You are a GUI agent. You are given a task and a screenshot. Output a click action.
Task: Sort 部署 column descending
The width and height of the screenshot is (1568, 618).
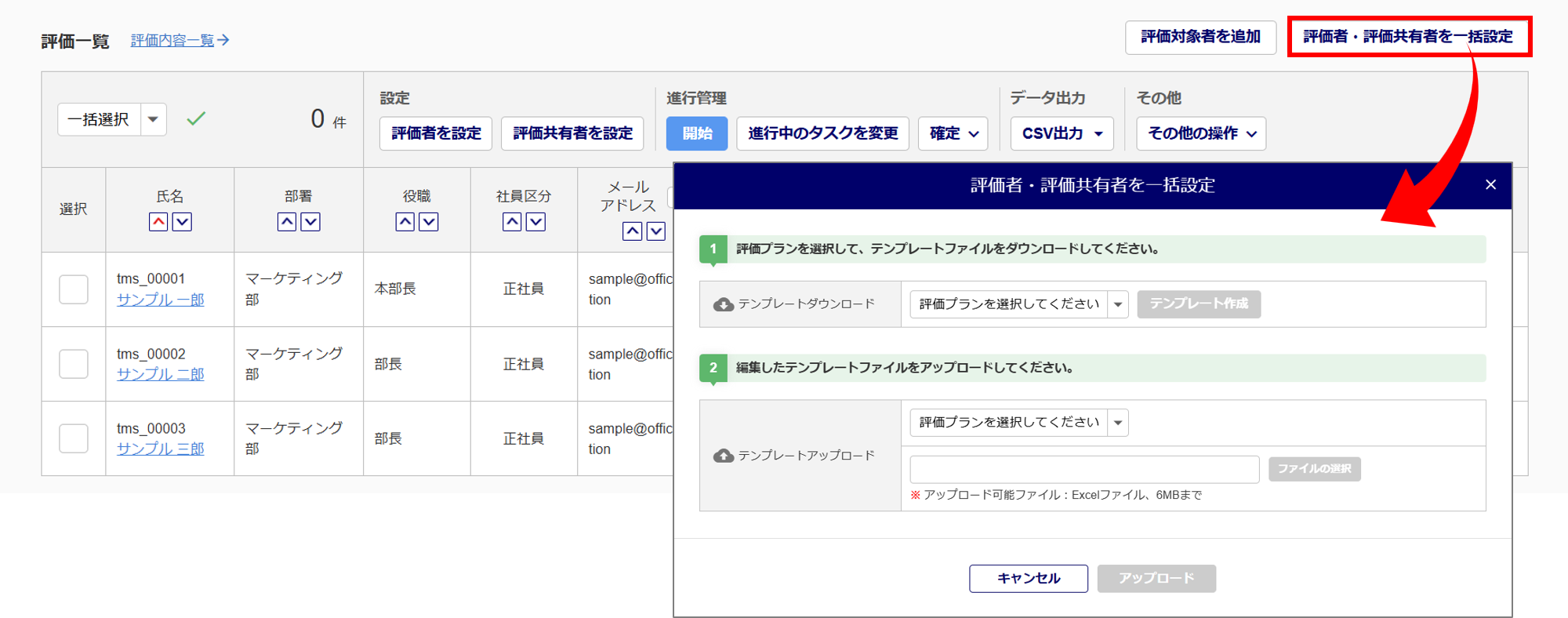click(x=310, y=222)
